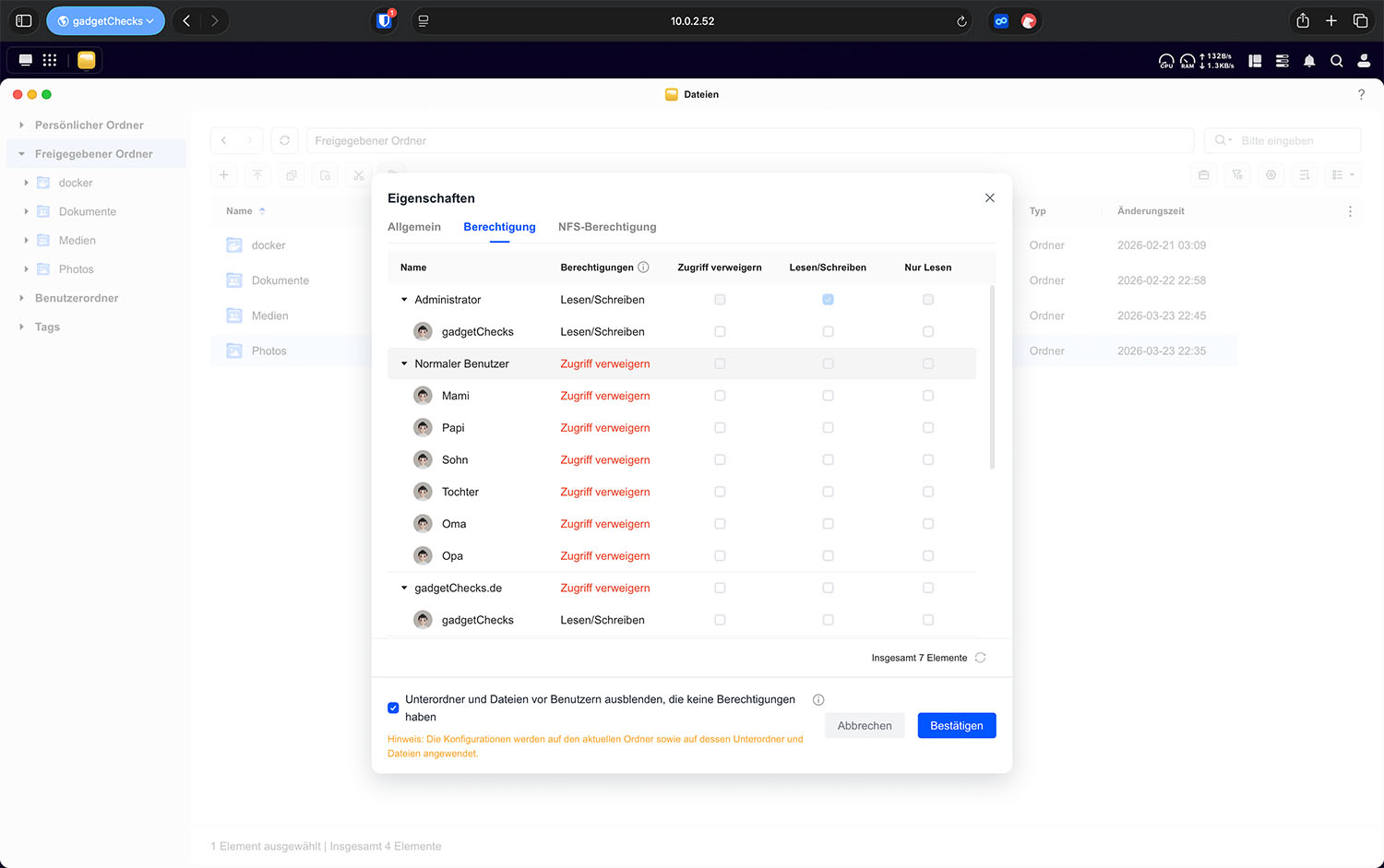The width and height of the screenshot is (1384, 868).
Task: Switch to the Allgemein tab
Action: (413, 227)
